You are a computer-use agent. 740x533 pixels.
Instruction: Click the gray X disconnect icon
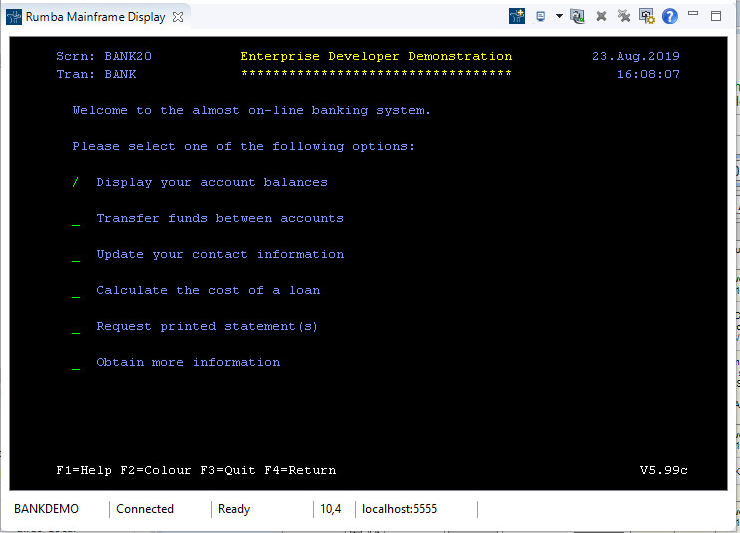pos(601,17)
